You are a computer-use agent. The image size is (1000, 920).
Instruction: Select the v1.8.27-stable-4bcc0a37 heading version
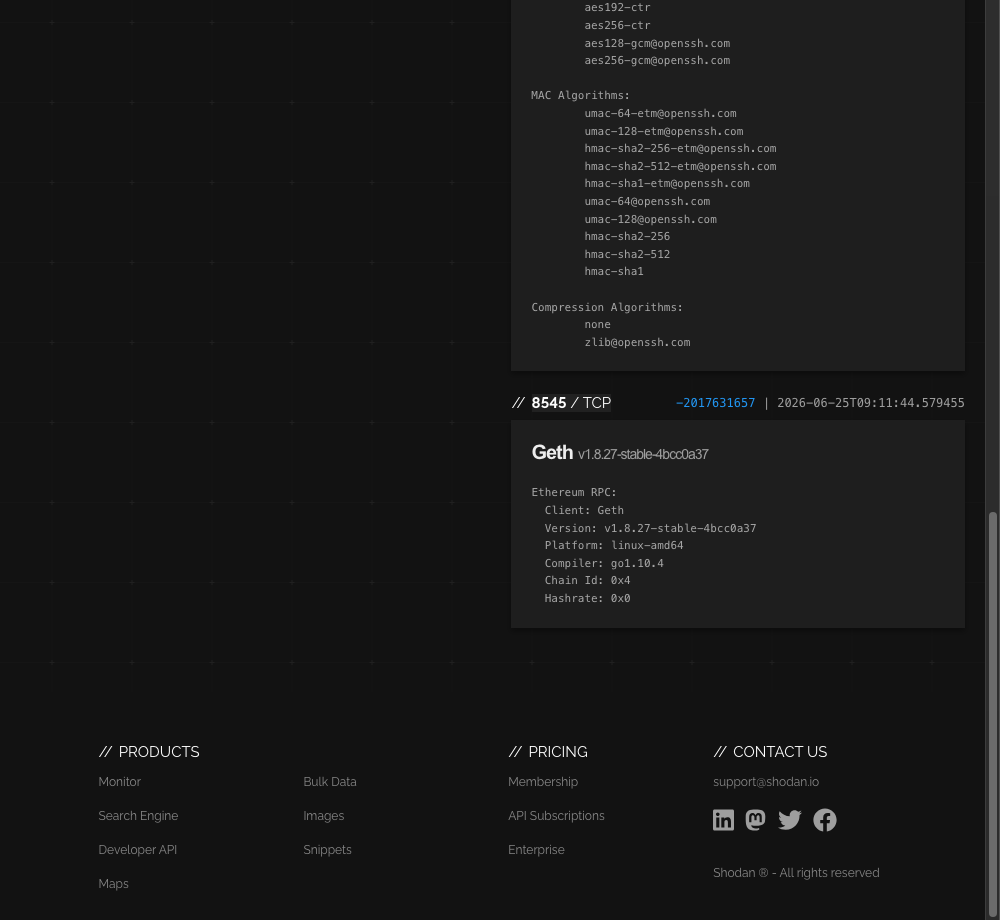[643, 454]
